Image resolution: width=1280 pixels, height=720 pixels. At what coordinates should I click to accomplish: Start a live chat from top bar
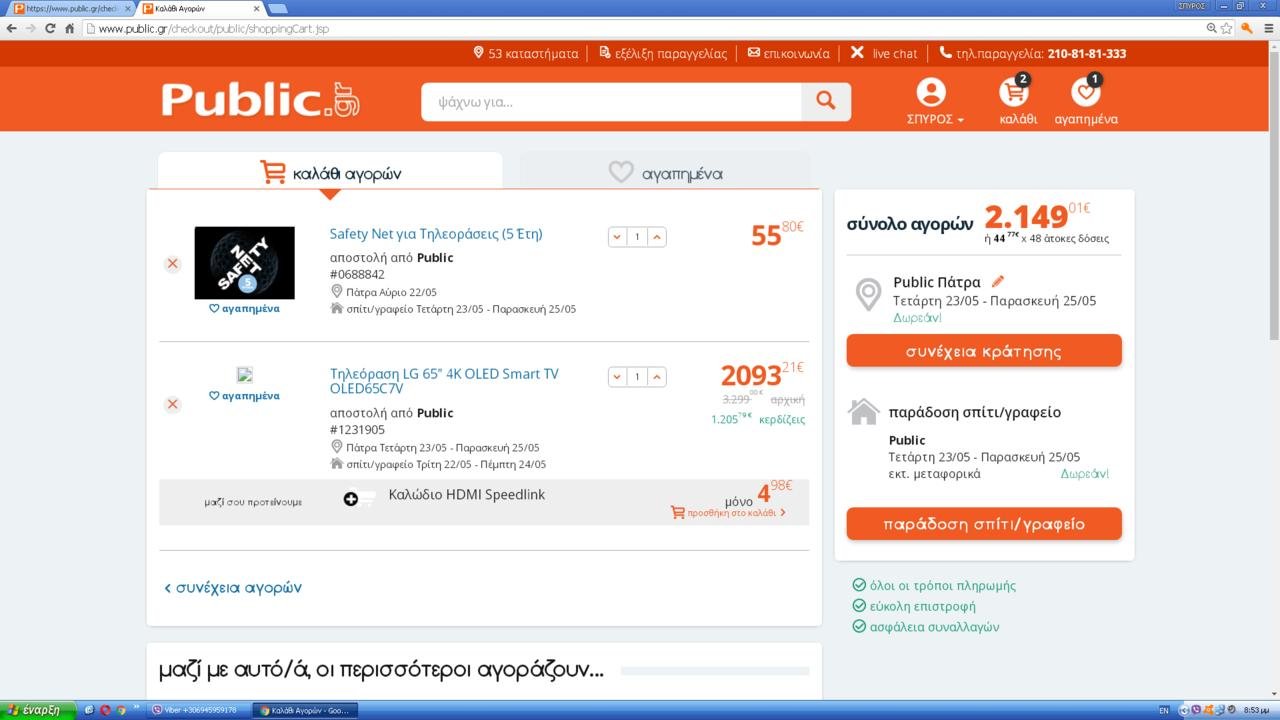click(x=884, y=53)
